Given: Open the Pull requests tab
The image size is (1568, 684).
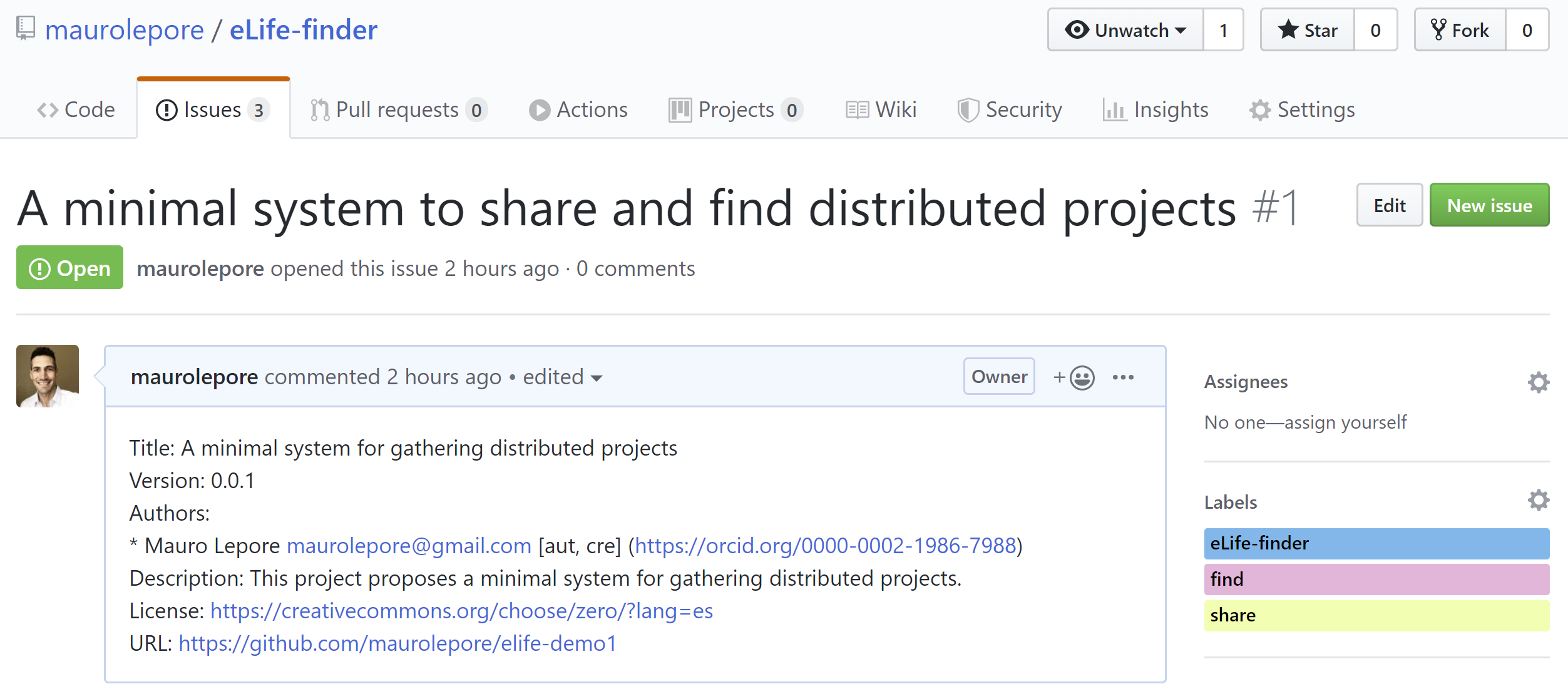Looking at the screenshot, I should 398,110.
